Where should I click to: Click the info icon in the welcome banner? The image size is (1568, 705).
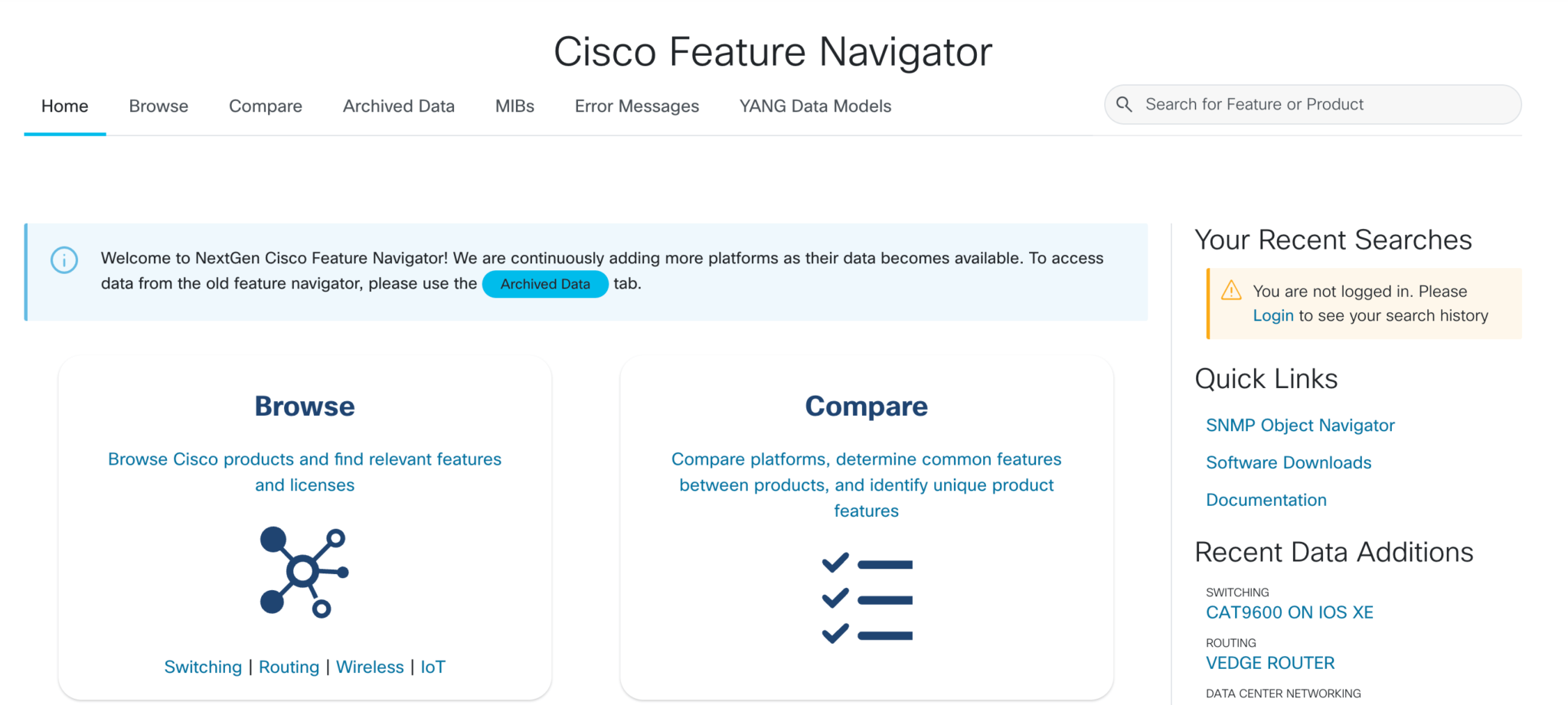(64, 260)
